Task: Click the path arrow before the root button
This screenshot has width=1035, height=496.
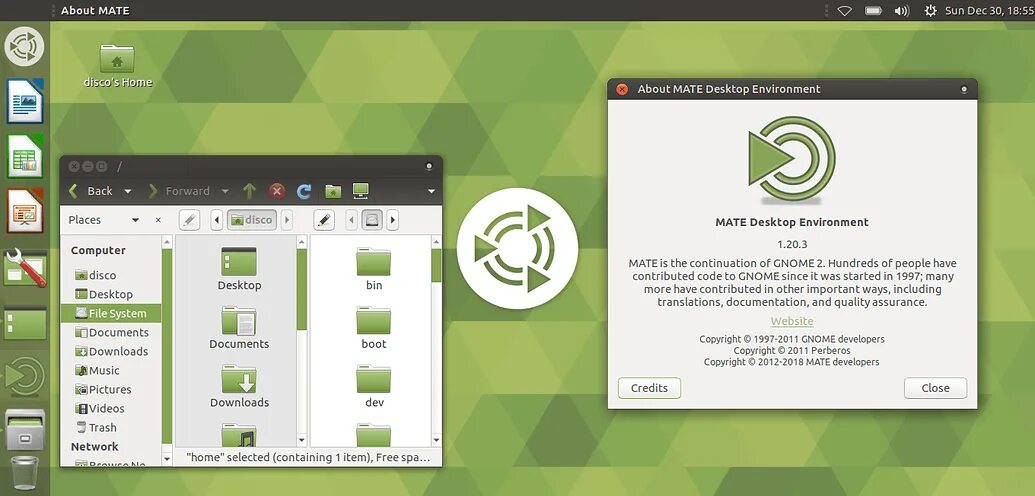Action: click(352, 220)
